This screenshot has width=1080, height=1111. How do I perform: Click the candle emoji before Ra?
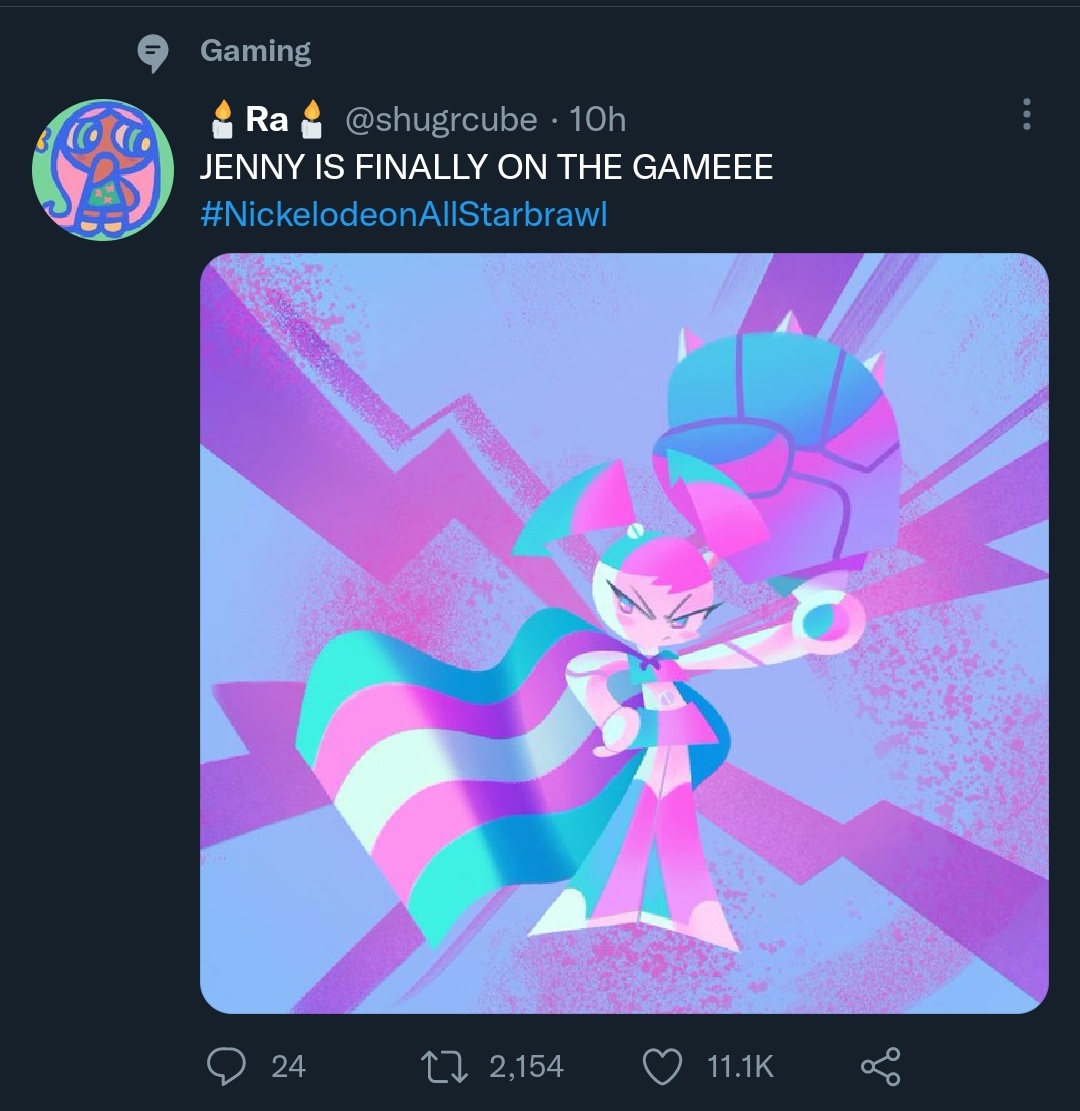coord(223,119)
